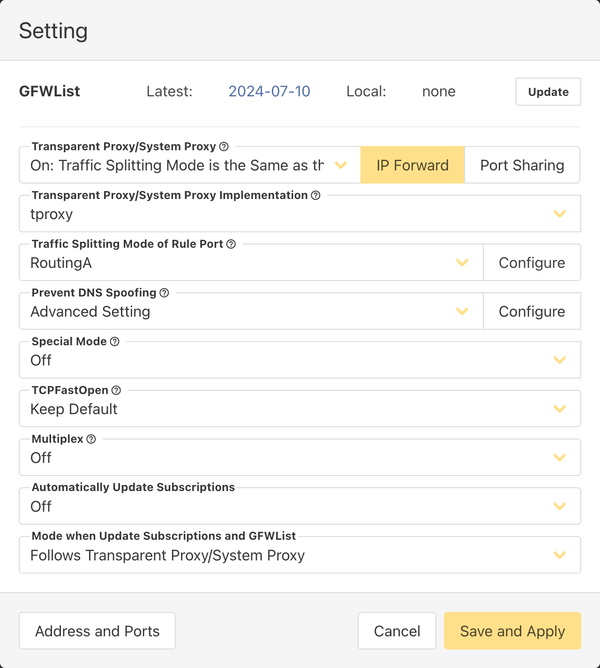This screenshot has height=668, width=600.
Task: Open the RoutingA traffic splitting dropdown
Action: 250,263
